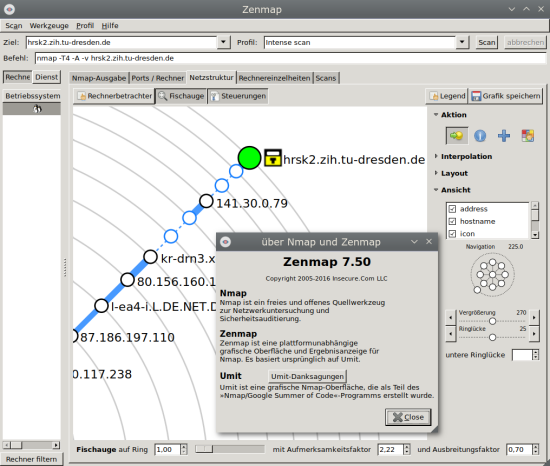Click the untere Ringlücke spinner
Viewport: 550px width, 466px height.
pyautogui.click(x=525, y=355)
